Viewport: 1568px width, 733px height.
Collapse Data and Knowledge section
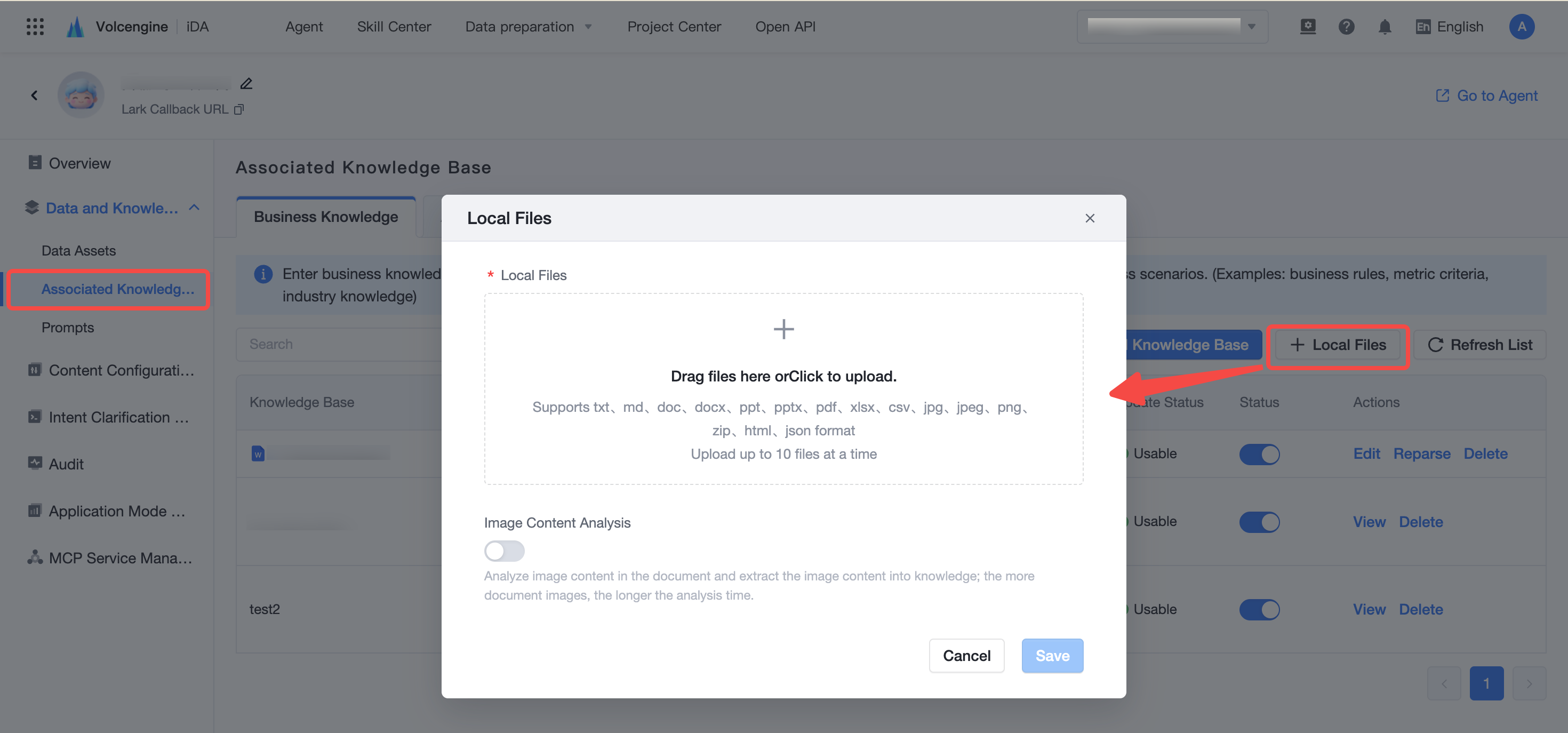click(194, 208)
